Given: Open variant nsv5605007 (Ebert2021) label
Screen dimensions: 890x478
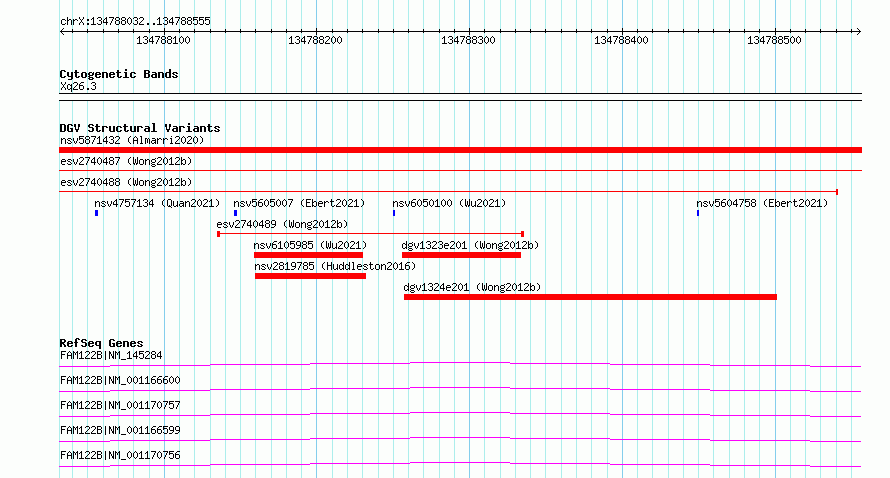Looking at the screenshot, I should click(x=299, y=203).
